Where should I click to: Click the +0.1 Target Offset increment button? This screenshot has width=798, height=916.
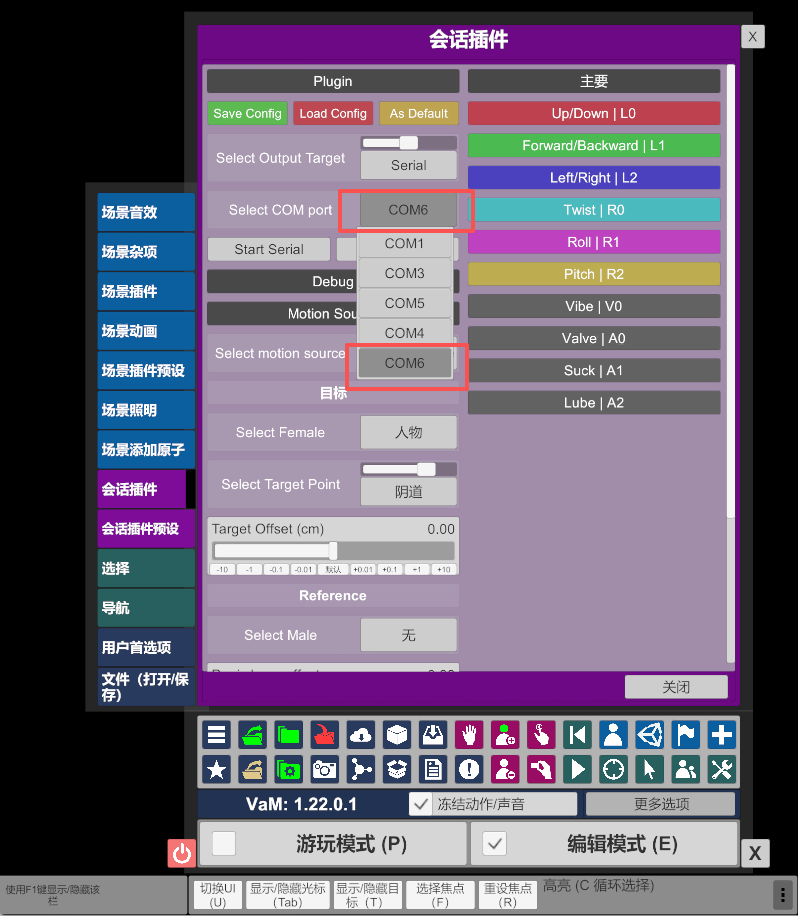pos(390,569)
